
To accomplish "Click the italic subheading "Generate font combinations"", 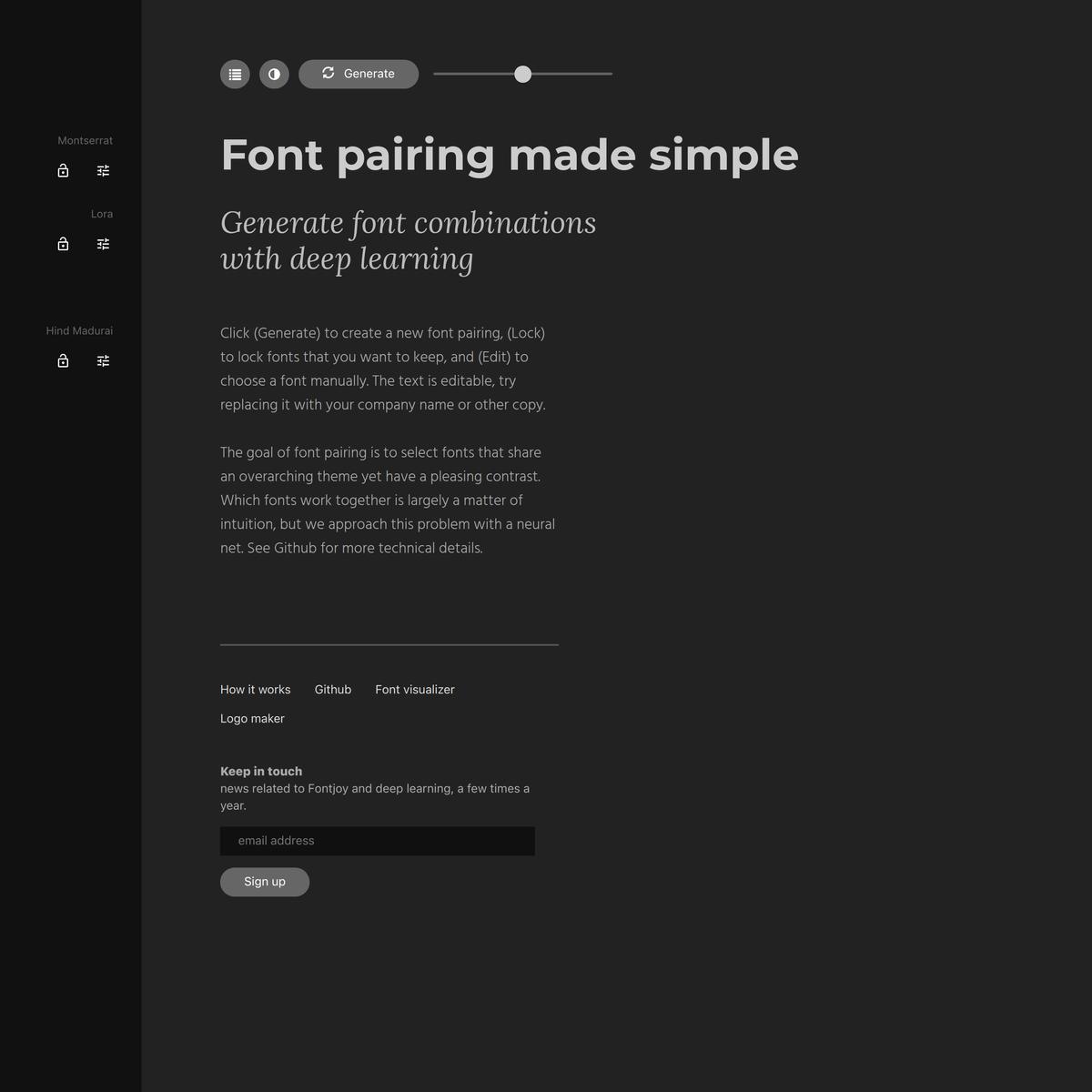I will 408,224.
